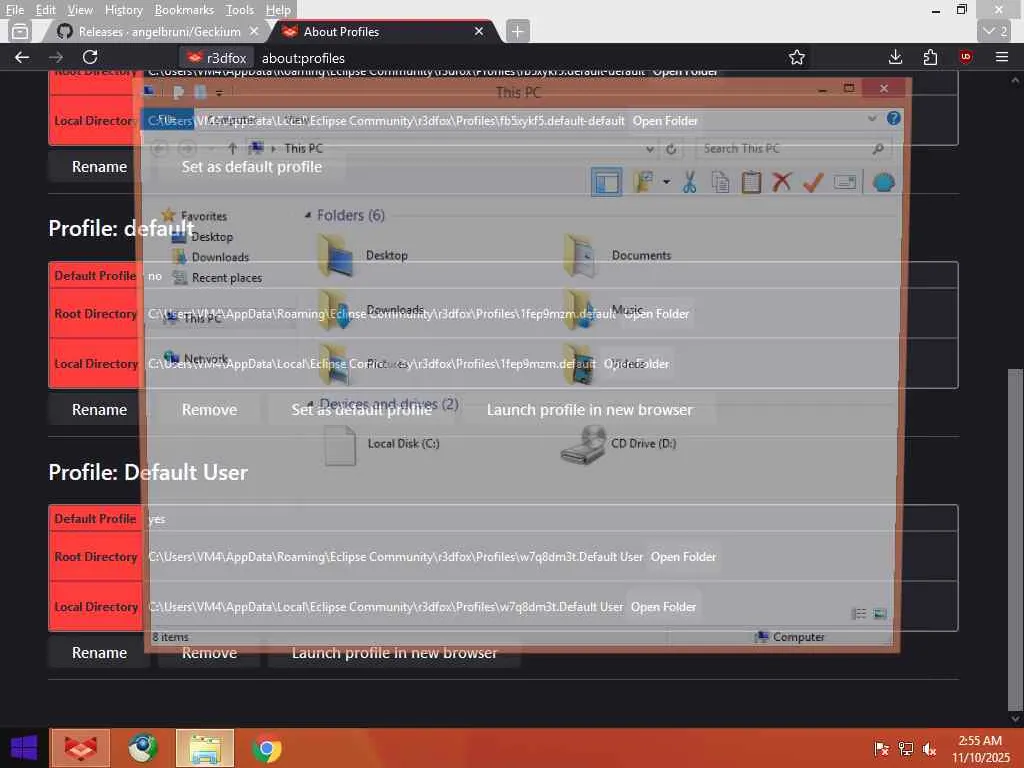Open the dropdown arrow beside the folder options icon
The height and width of the screenshot is (768, 1024).
tap(666, 182)
